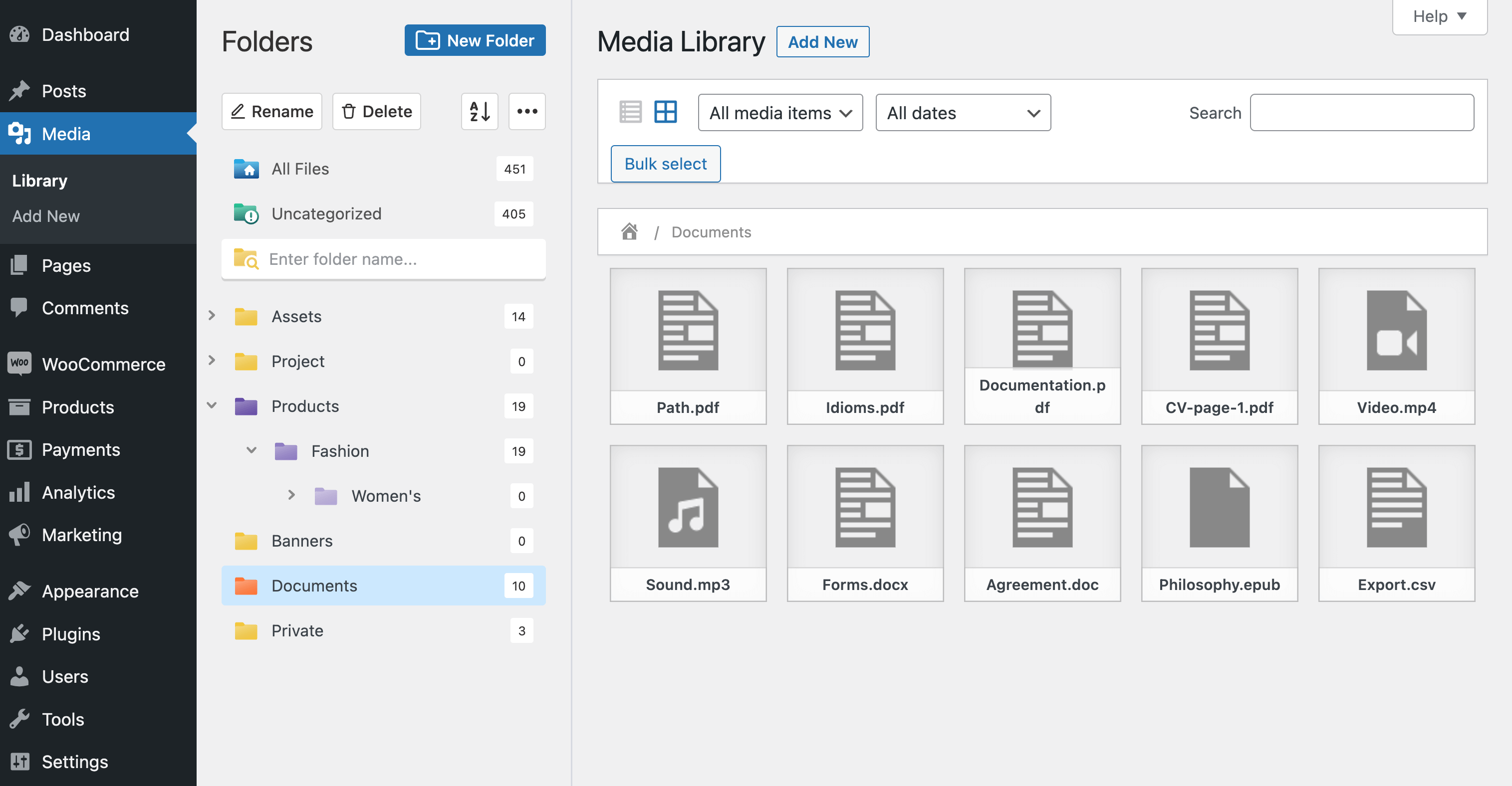Select the Private folder row
This screenshot has width=1512, height=786.
[383, 630]
